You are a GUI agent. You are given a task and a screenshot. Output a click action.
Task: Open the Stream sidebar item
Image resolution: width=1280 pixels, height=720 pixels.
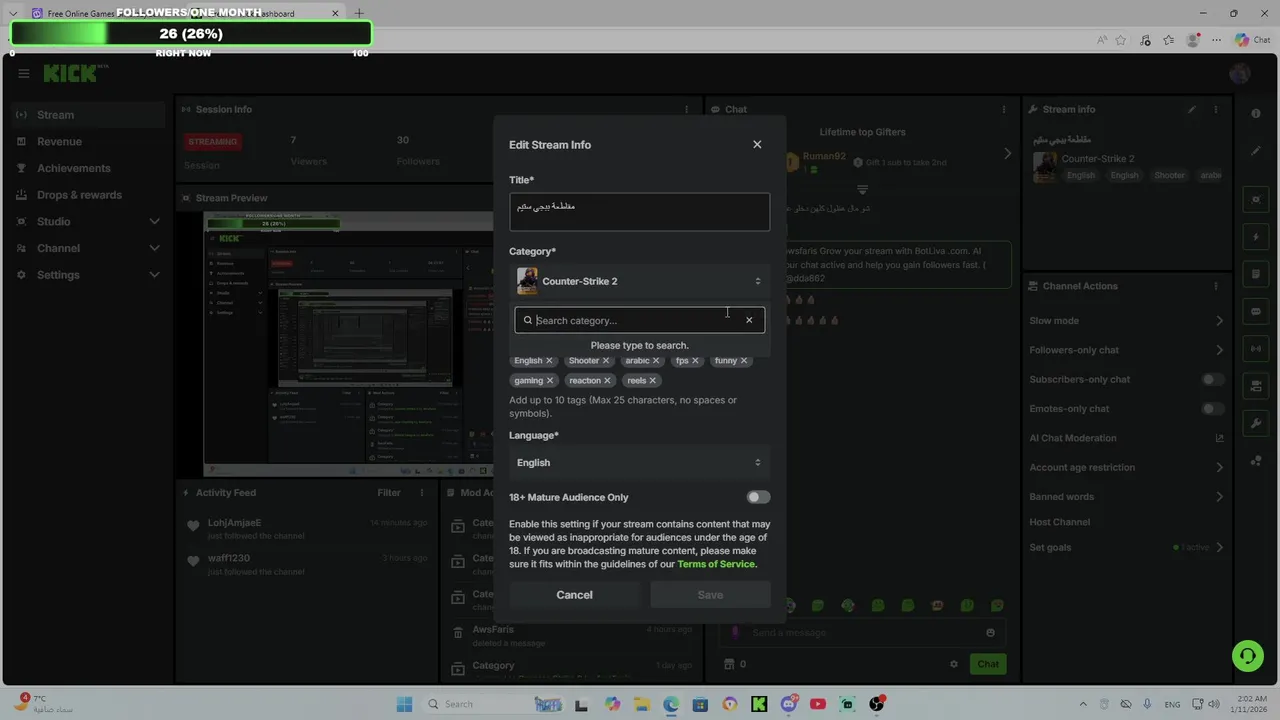click(88, 115)
